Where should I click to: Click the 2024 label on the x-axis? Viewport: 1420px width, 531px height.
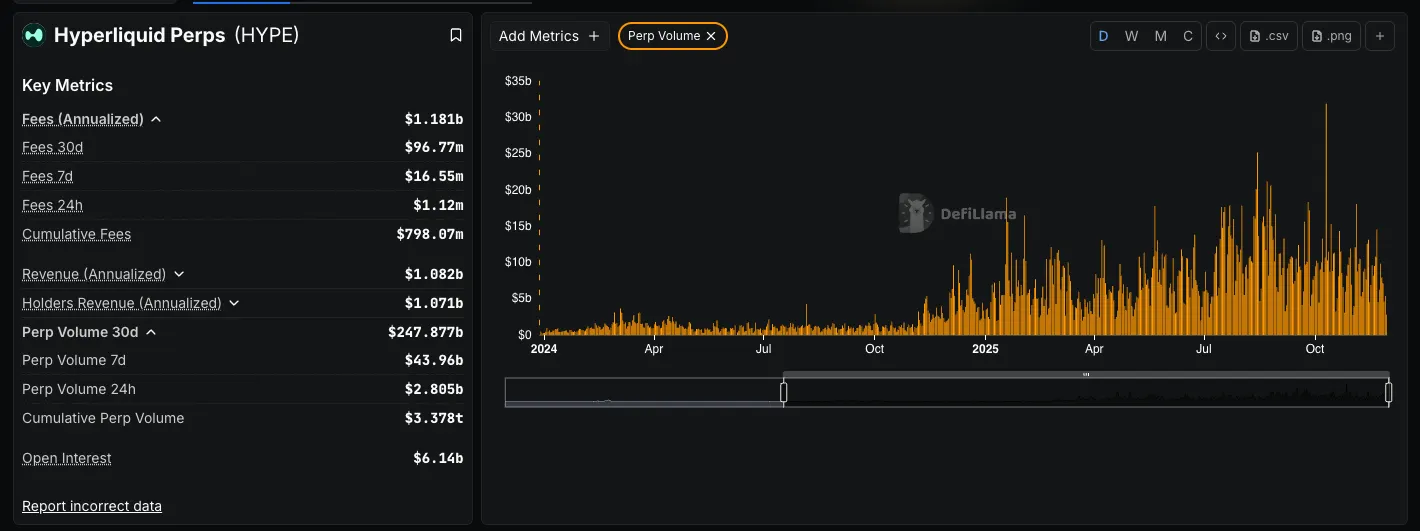544,349
